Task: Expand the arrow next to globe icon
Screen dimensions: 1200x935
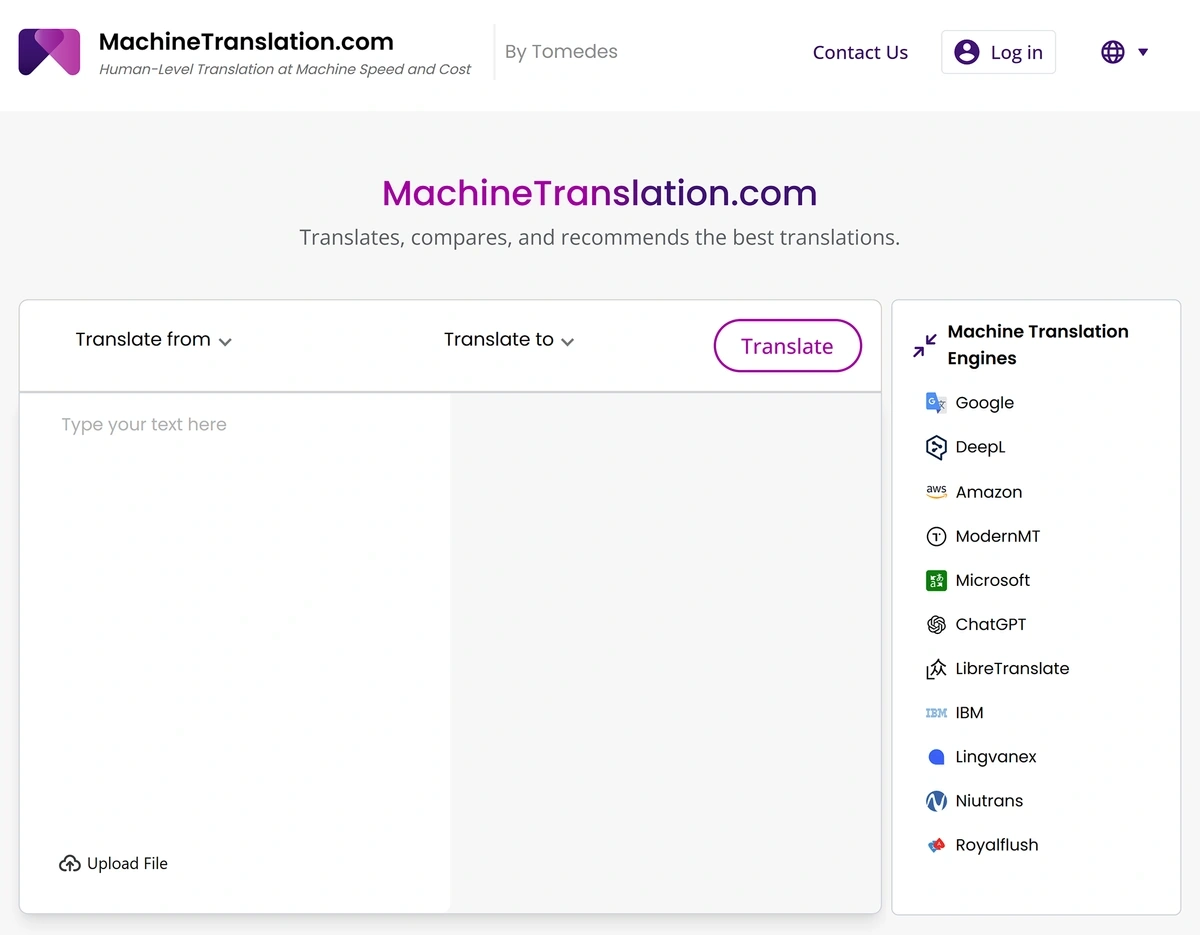Action: [1143, 52]
